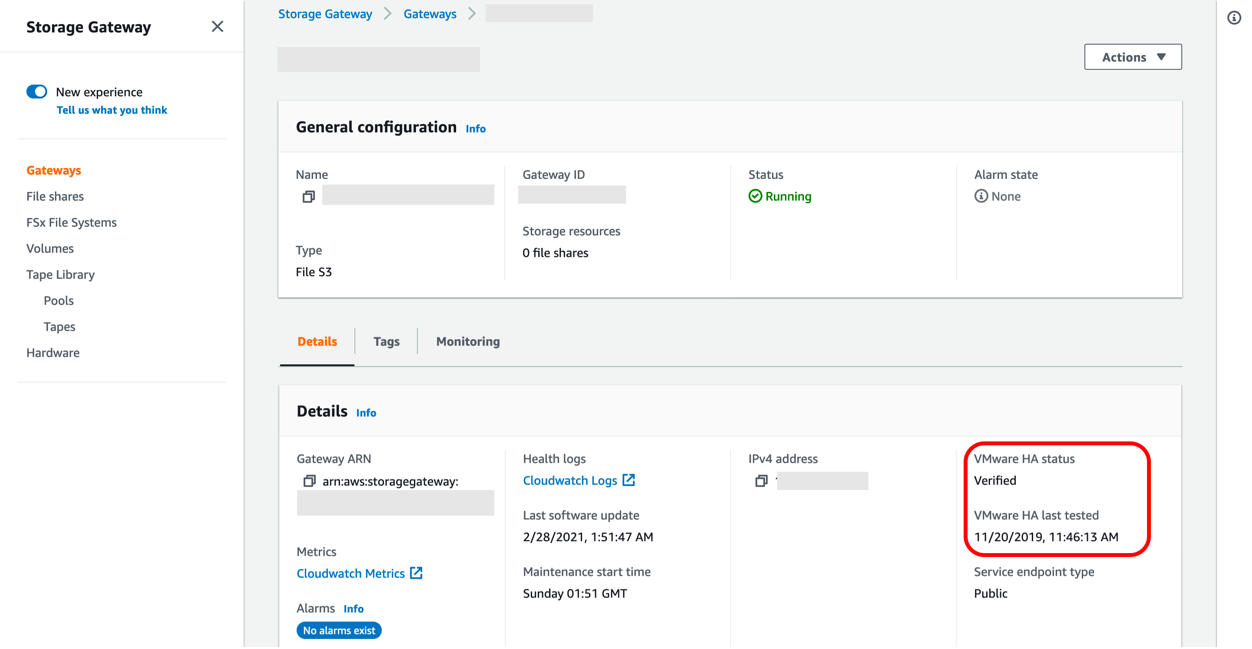Switch to the Monitoring tab
The width and height of the screenshot is (1252, 649).
(467, 341)
